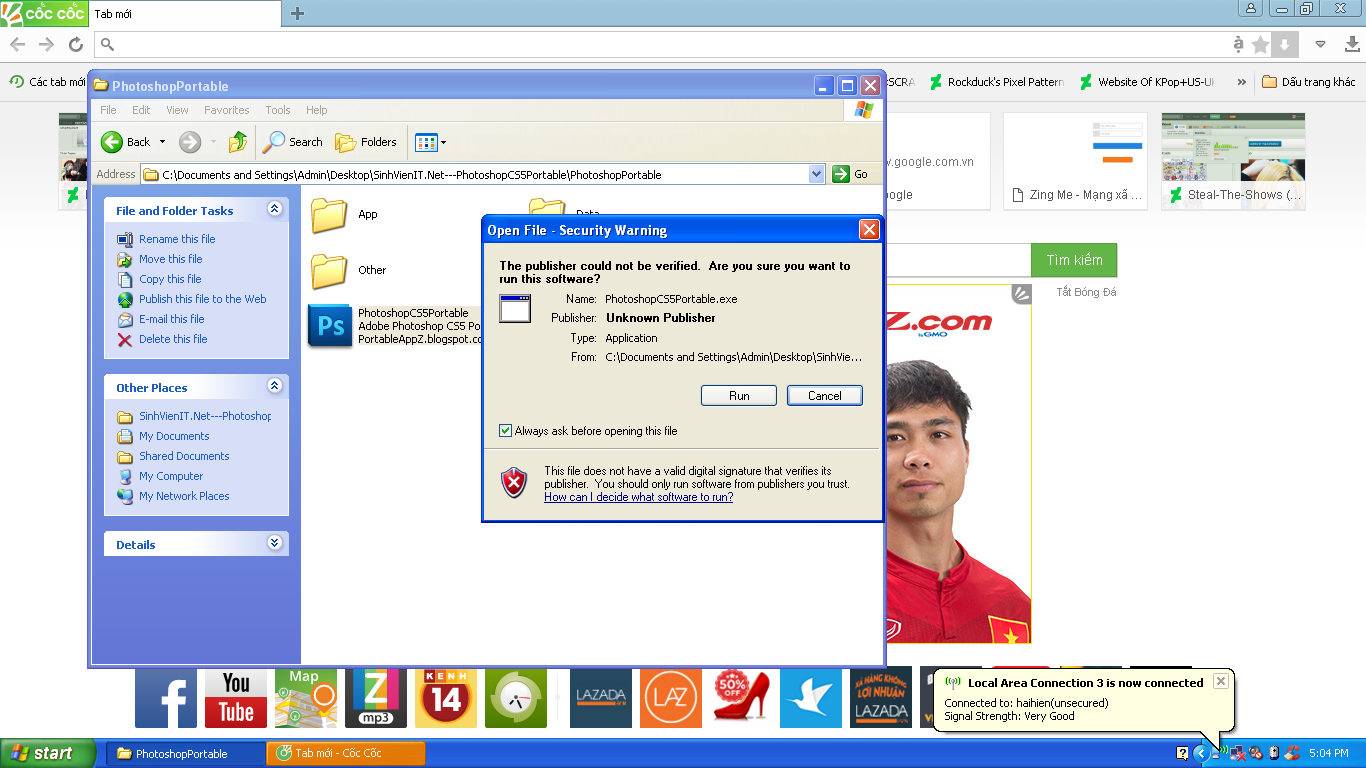Click the Search toolbar button
Viewport: 1366px width, 768px height.
click(293, 142)
